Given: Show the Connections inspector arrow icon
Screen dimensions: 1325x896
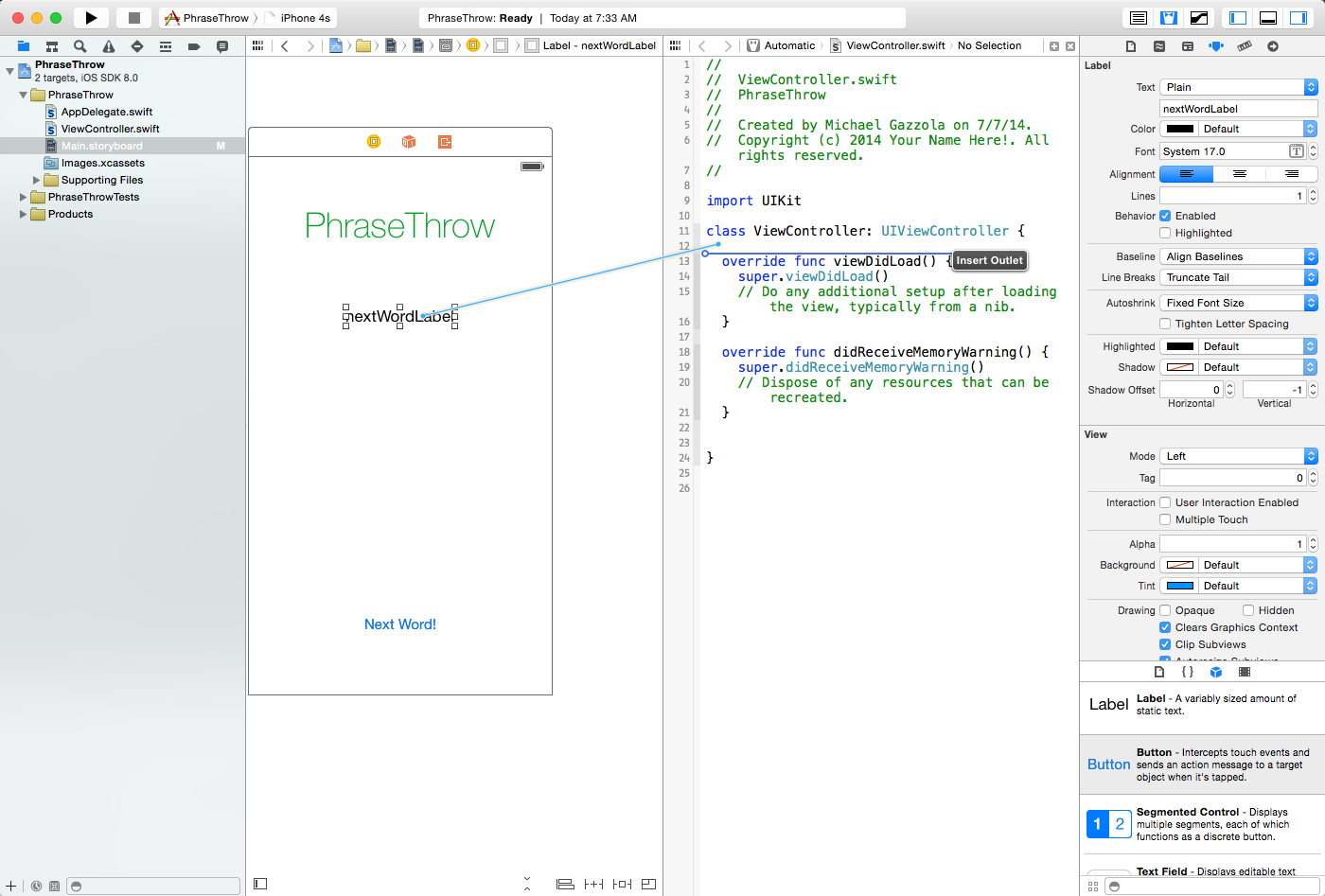Looking at the screenshot, I should (1273, 46).
